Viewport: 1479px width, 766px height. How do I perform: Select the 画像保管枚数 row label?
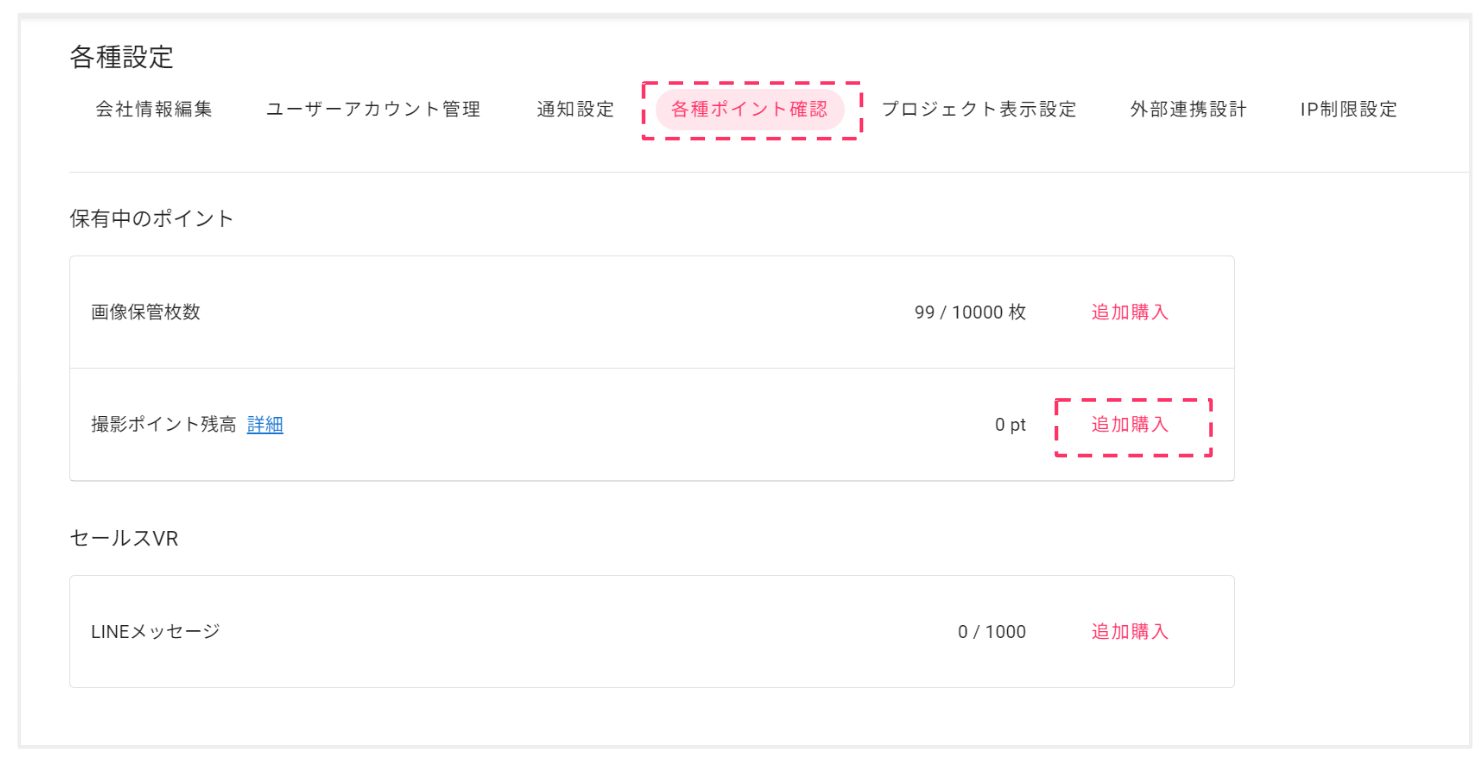pyautogui.click(x=146, y=312)
